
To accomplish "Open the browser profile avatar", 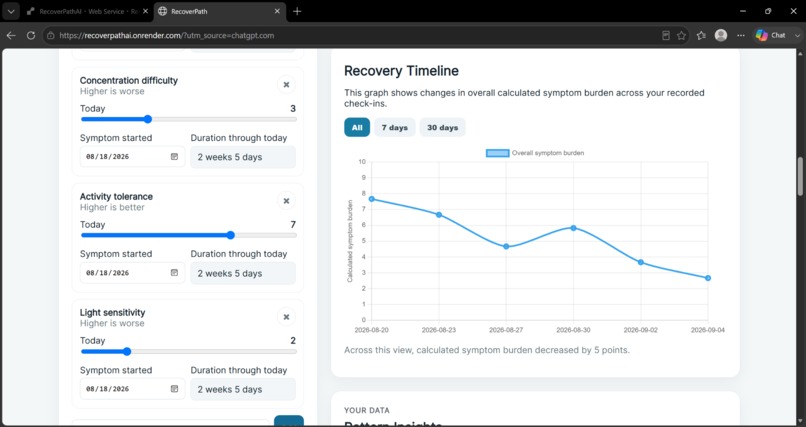I will click(x=721, y=35).
